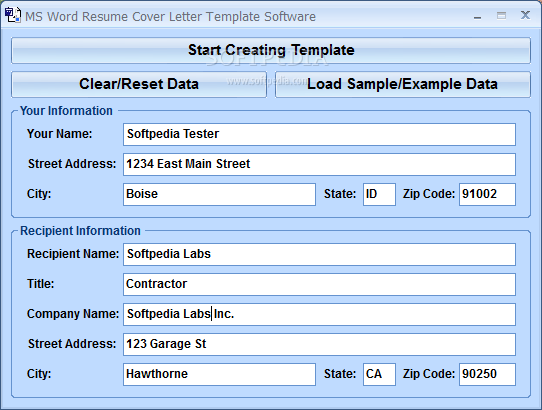Click the Your Information group label
Screen dimensions: 542x410
[66, 111]
